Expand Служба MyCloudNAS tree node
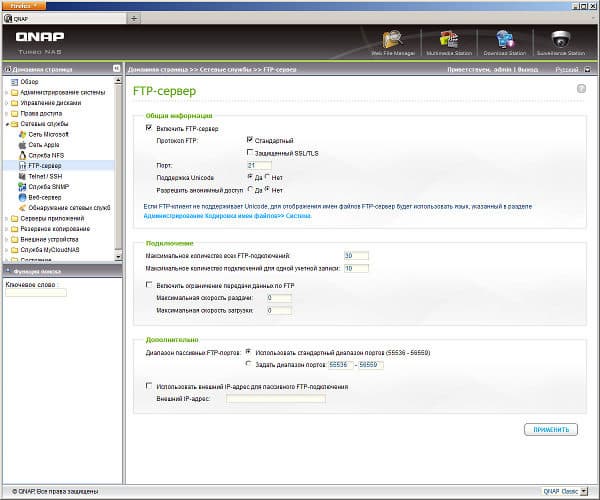This screenshot has width=600, height=500. pos(7,250)
